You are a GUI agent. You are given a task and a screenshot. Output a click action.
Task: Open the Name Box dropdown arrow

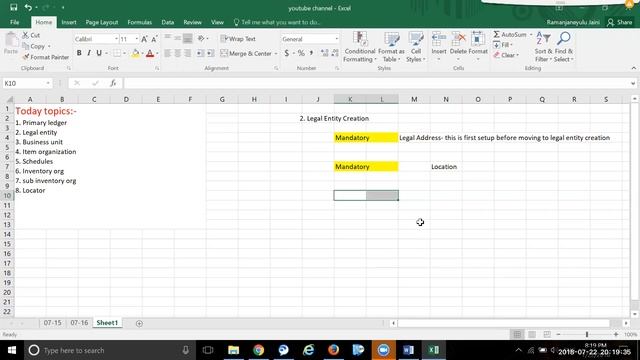48,83
